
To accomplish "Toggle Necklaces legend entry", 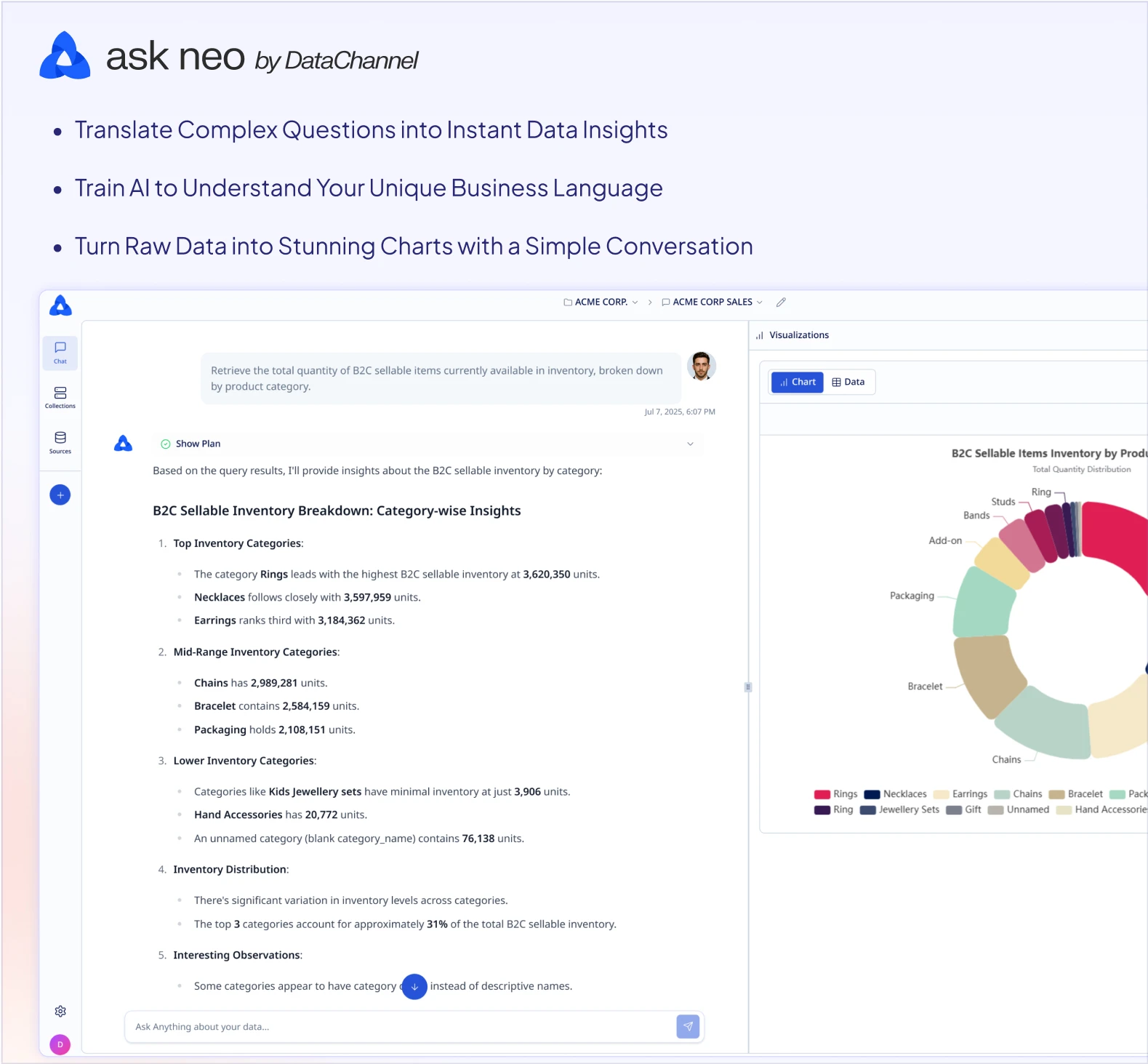I will [896, 794].
